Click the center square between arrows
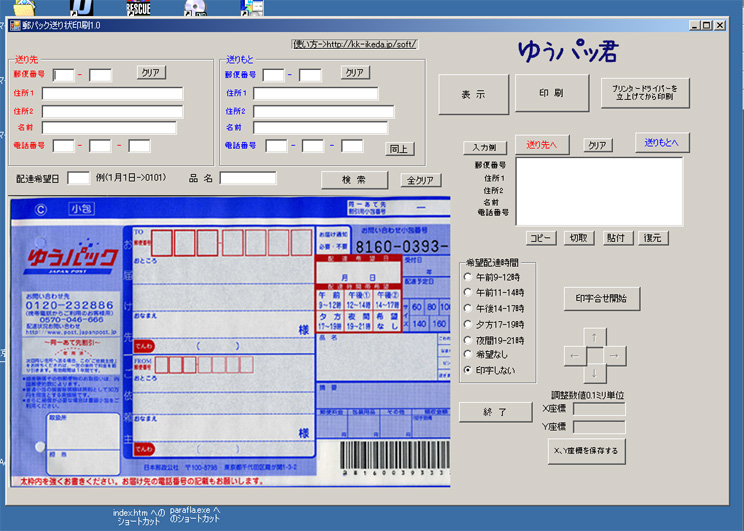 tap(595, 356)
